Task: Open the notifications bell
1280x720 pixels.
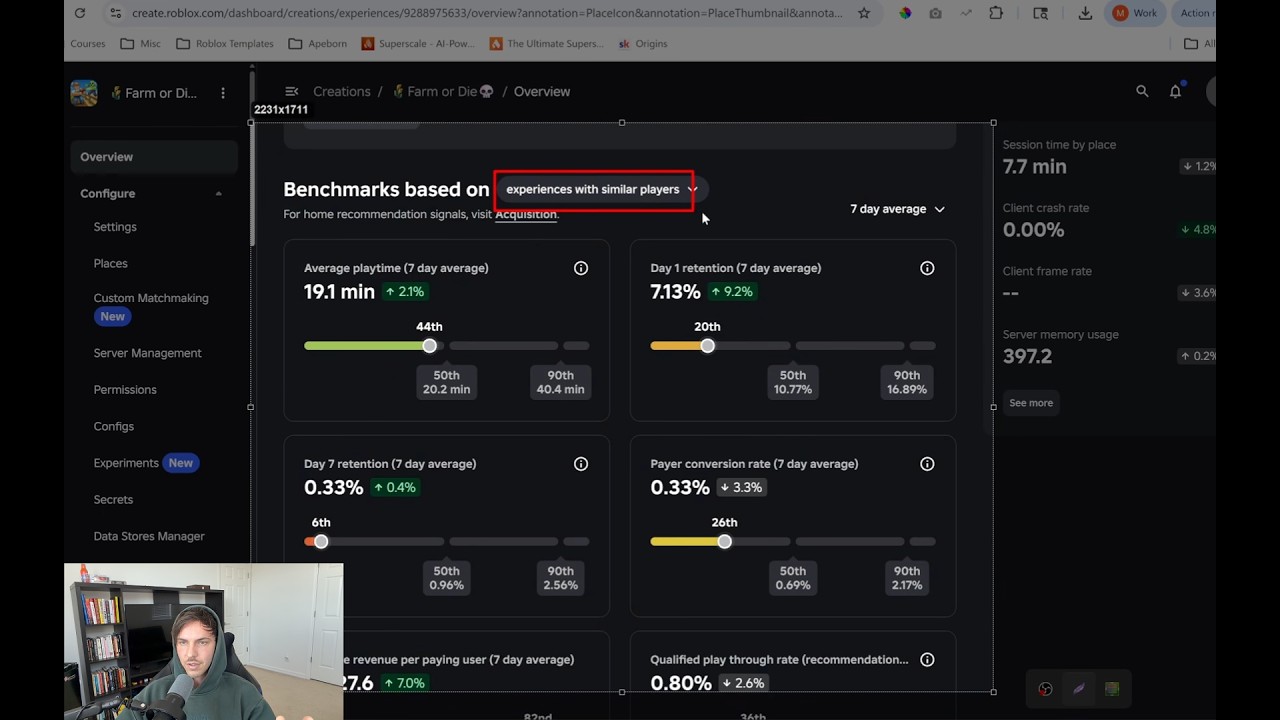Action: tap(1176, 91)
